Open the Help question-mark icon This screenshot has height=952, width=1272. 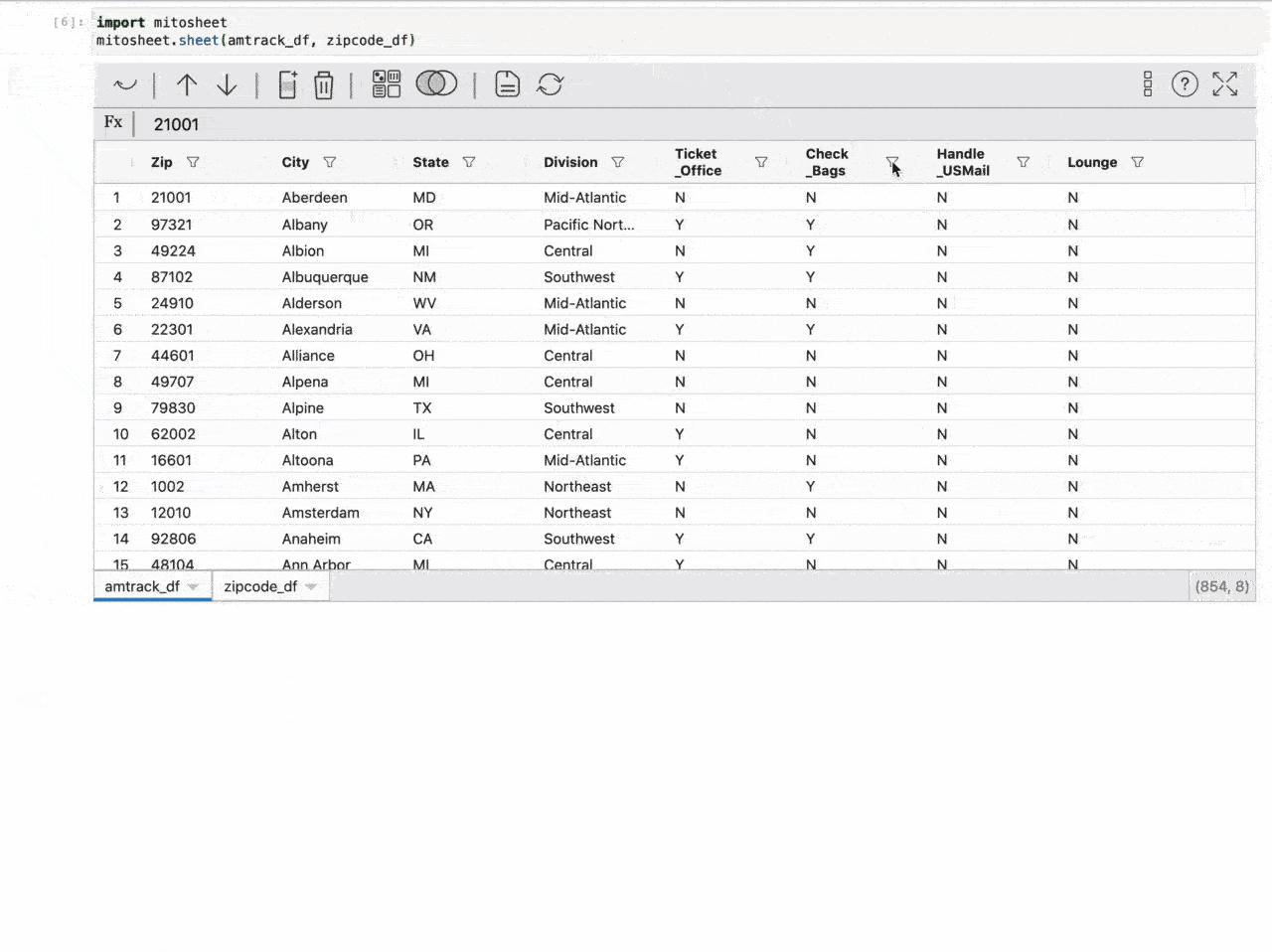1185,84
